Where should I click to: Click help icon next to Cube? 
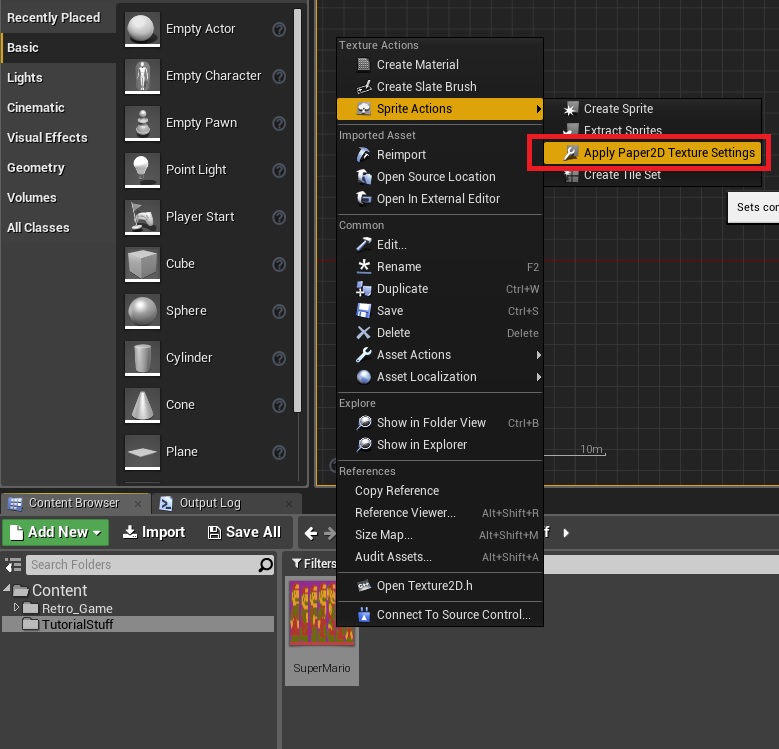click(x=280, y=264)
